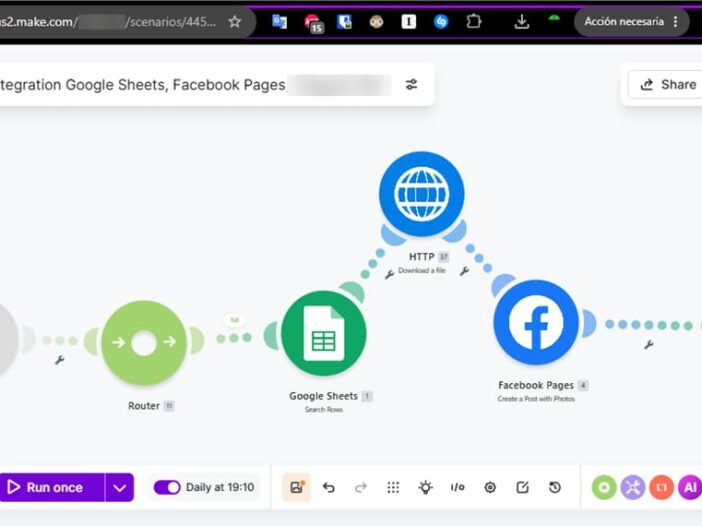Click the Redo arrow in toolbar
Screen dimensions: 702x526
pyautogui.click(x=361, y=487)
